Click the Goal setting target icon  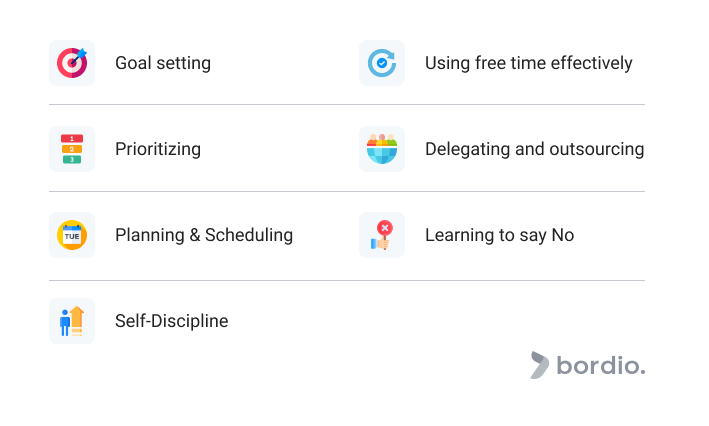72,63
